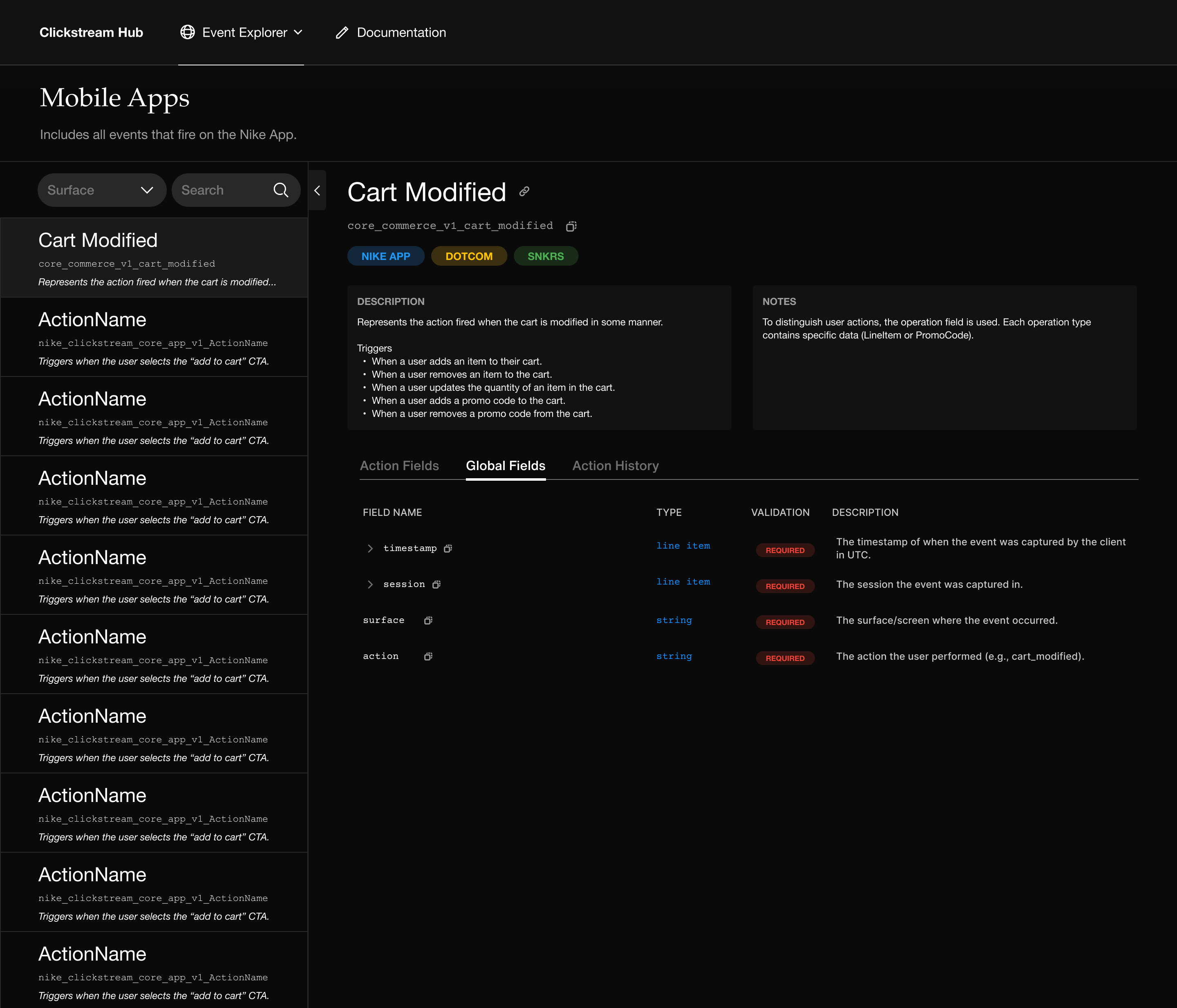
Task: Click the search magnifier icon
Action: [281, 190]
